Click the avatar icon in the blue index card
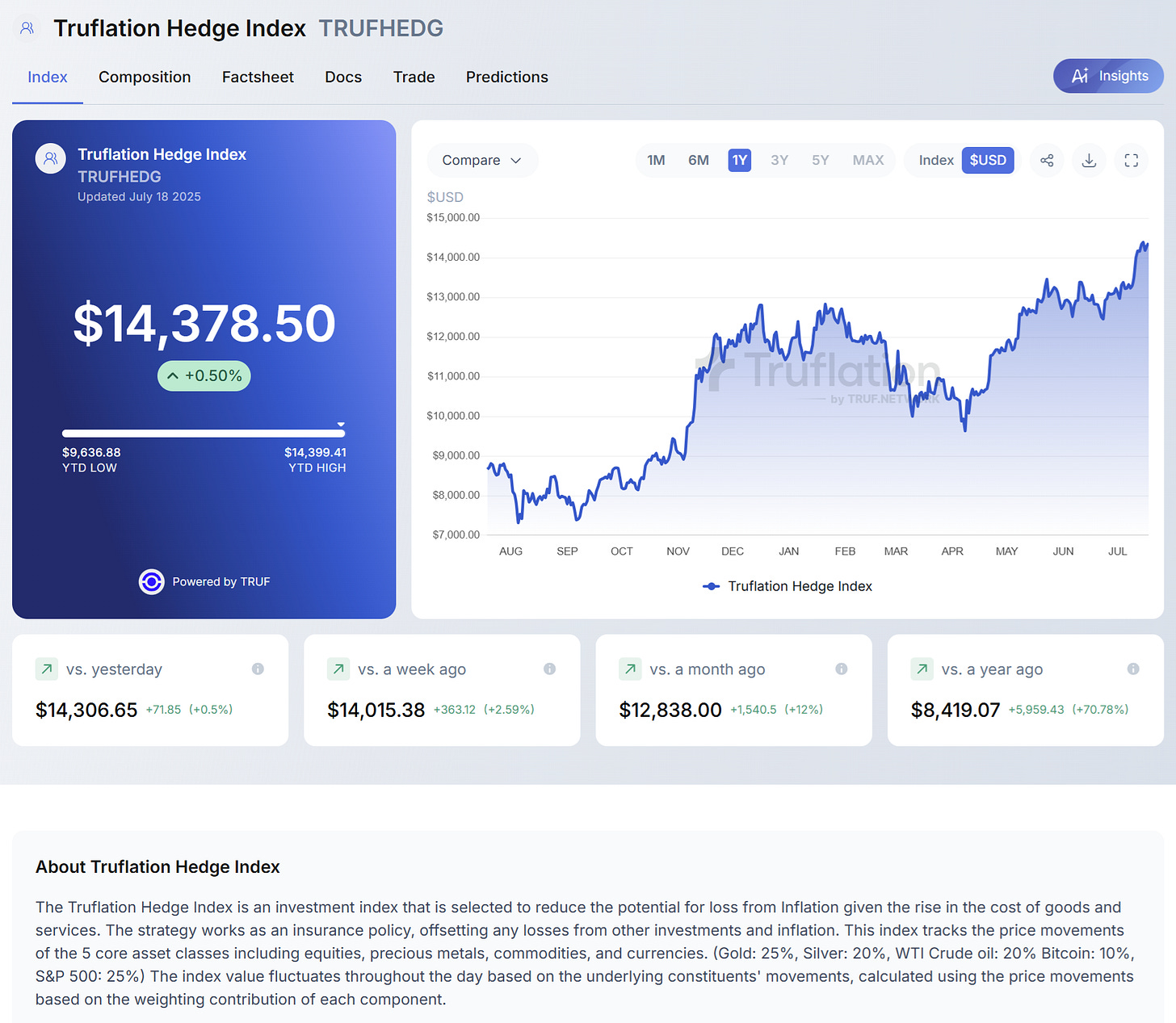 click(50, 158)
